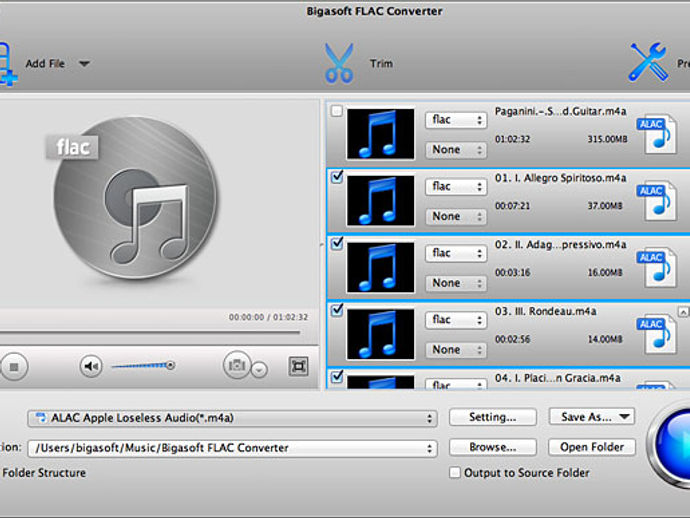Click the Browse... button
690x518 pixels.
pyautogui.click(x=492, y=447)
